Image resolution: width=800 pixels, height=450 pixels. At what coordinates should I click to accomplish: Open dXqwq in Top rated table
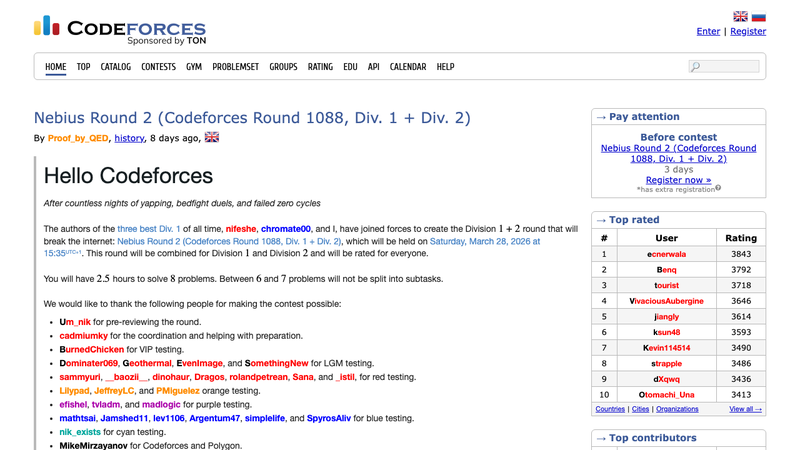click(x=666, y=379)
